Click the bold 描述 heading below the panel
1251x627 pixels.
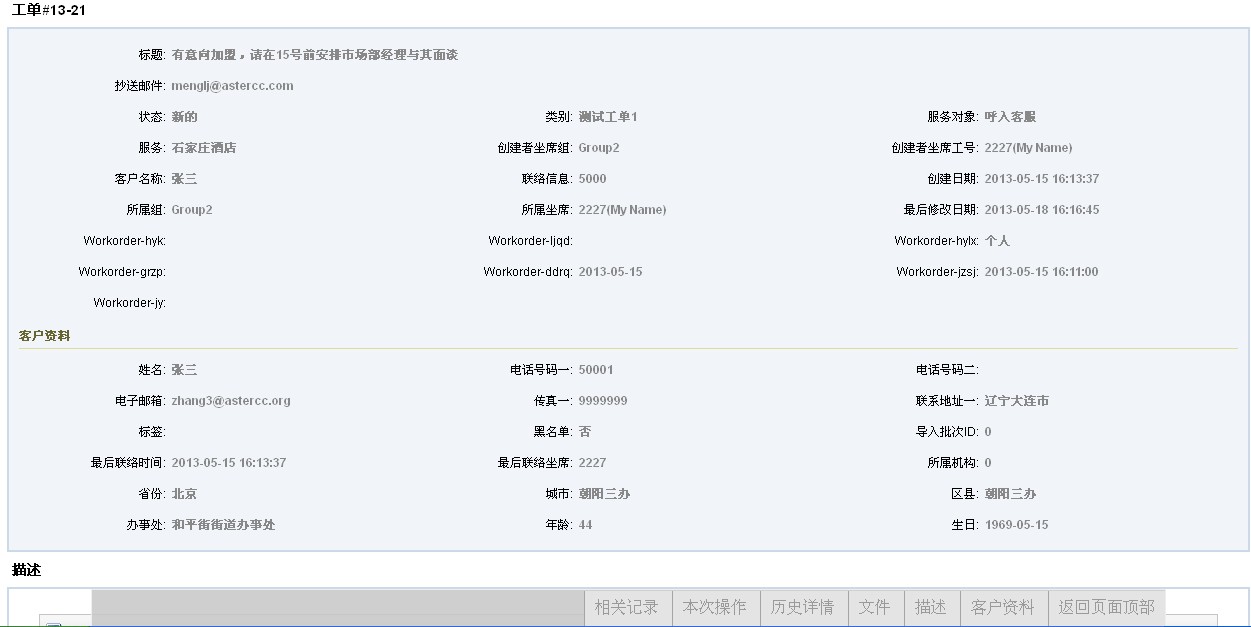pyautogui.click(x=26, y=570)
